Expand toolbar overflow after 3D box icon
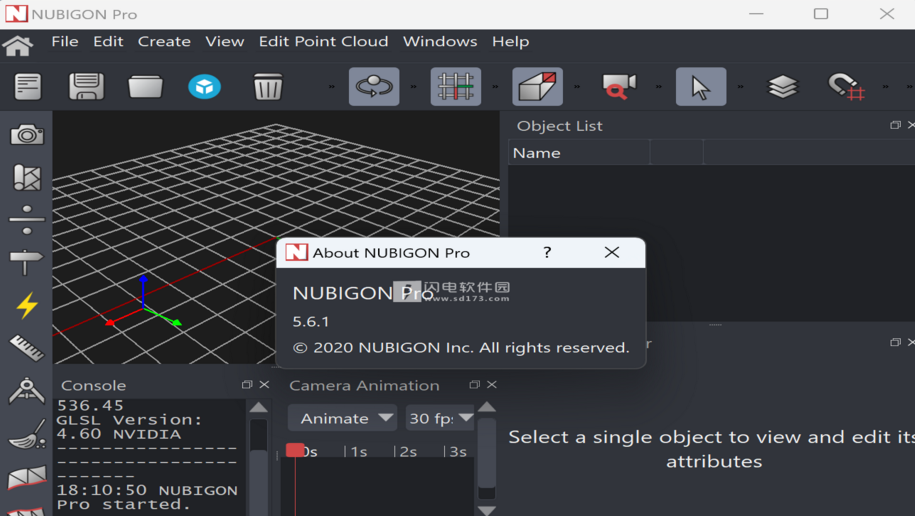The image size is (915, 516). click(x=577, y=86)
